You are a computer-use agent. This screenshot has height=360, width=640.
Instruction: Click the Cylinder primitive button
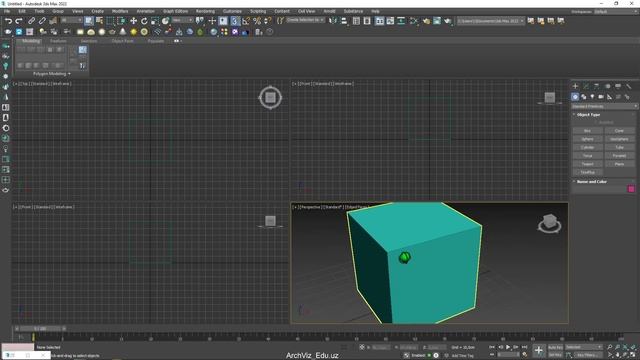point(587,147)
